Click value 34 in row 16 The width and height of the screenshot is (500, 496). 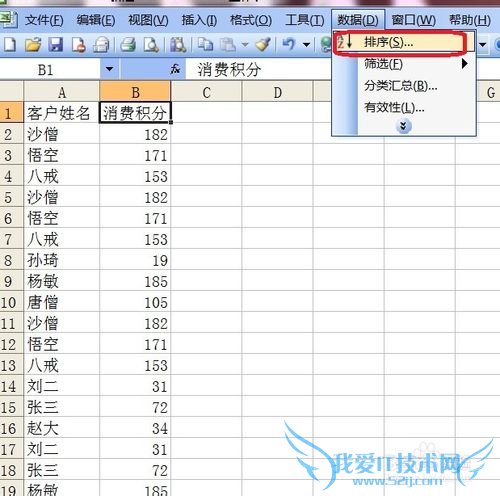(135, 428)
